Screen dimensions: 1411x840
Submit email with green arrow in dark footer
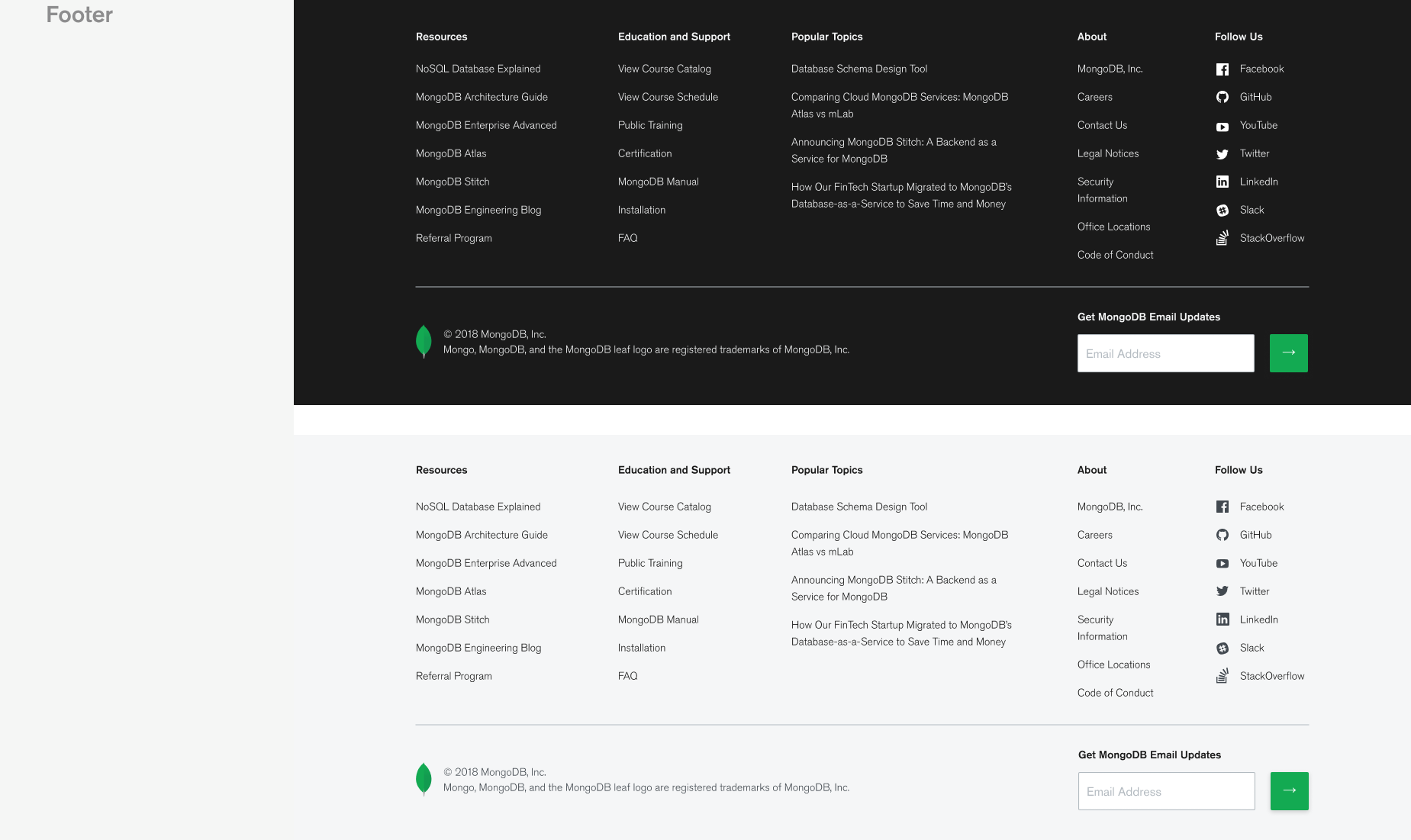[1288, 353]
